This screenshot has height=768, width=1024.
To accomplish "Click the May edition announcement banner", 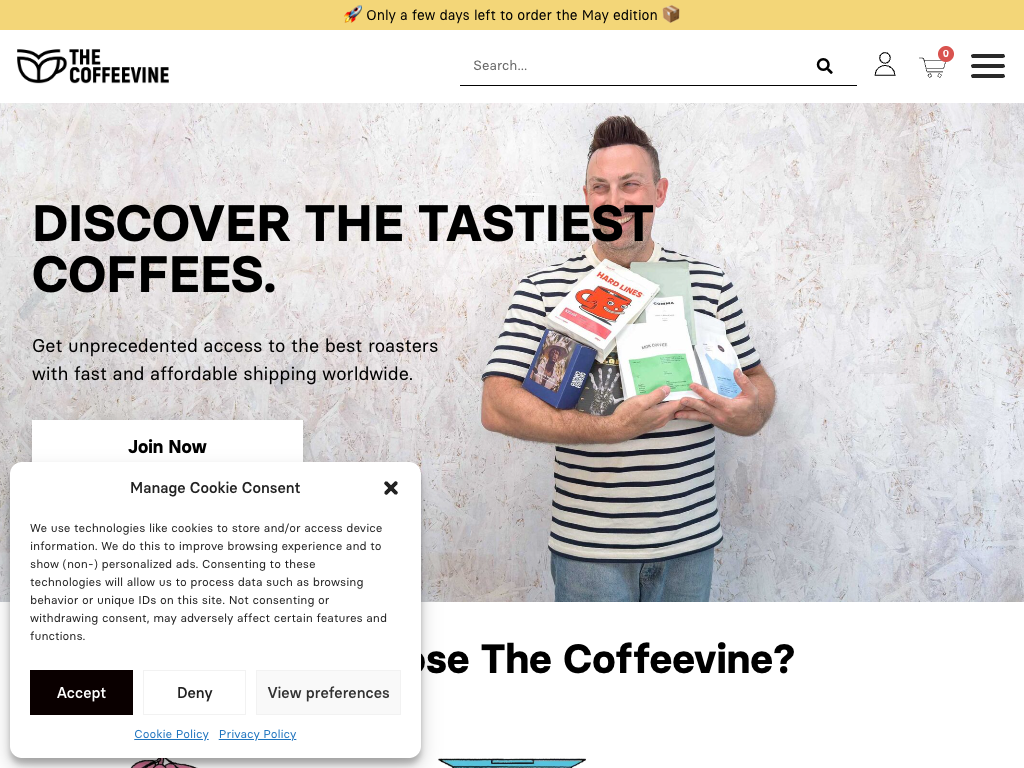I will (x=512, y=15).
